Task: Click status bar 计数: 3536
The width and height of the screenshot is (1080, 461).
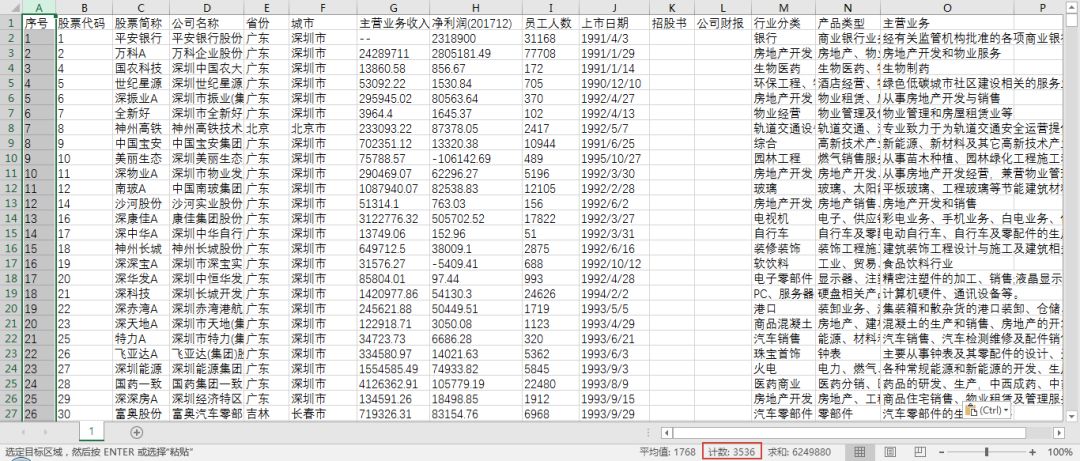Action: (731, 453)
